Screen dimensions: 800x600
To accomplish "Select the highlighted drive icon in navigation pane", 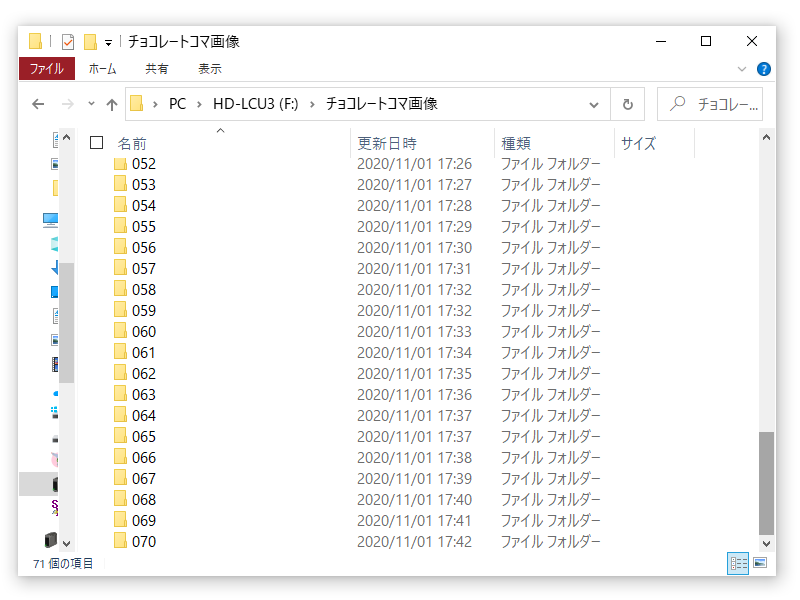I will (55, 484).
